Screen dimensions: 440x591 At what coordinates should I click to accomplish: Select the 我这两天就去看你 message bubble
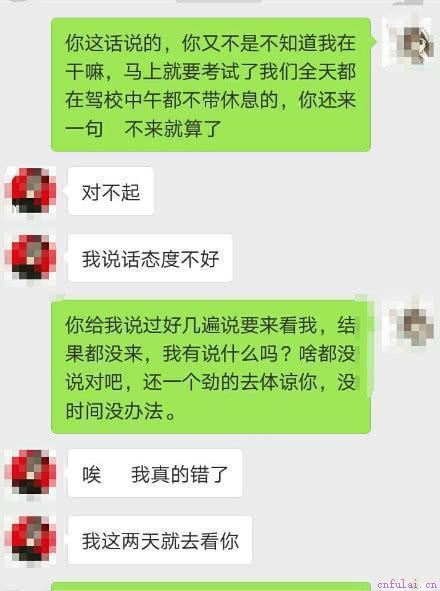160,540
